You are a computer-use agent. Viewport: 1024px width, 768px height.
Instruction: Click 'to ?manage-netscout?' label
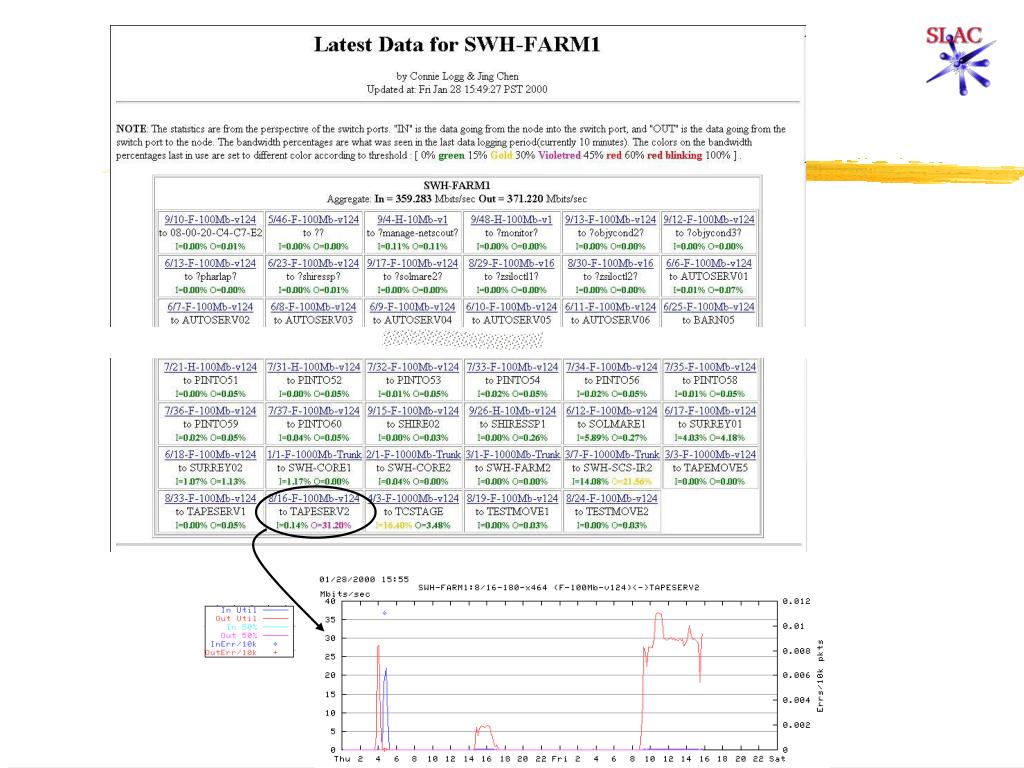(x=412, y=232)
